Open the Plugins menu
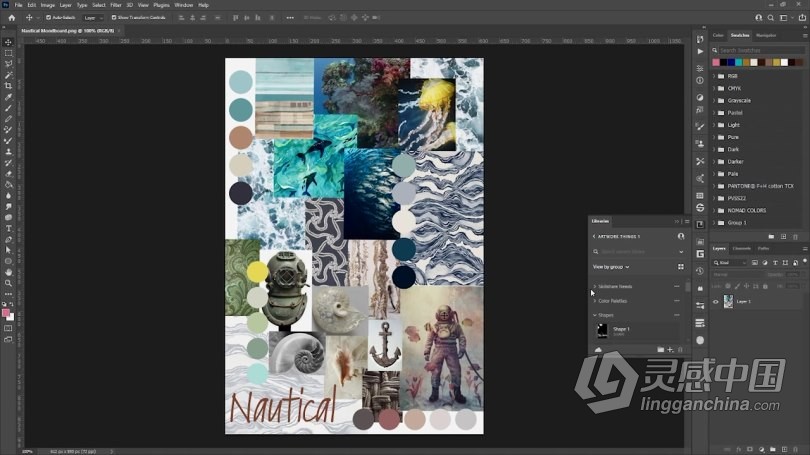Viewport: 810px width, 455px height. coord(161,5)
